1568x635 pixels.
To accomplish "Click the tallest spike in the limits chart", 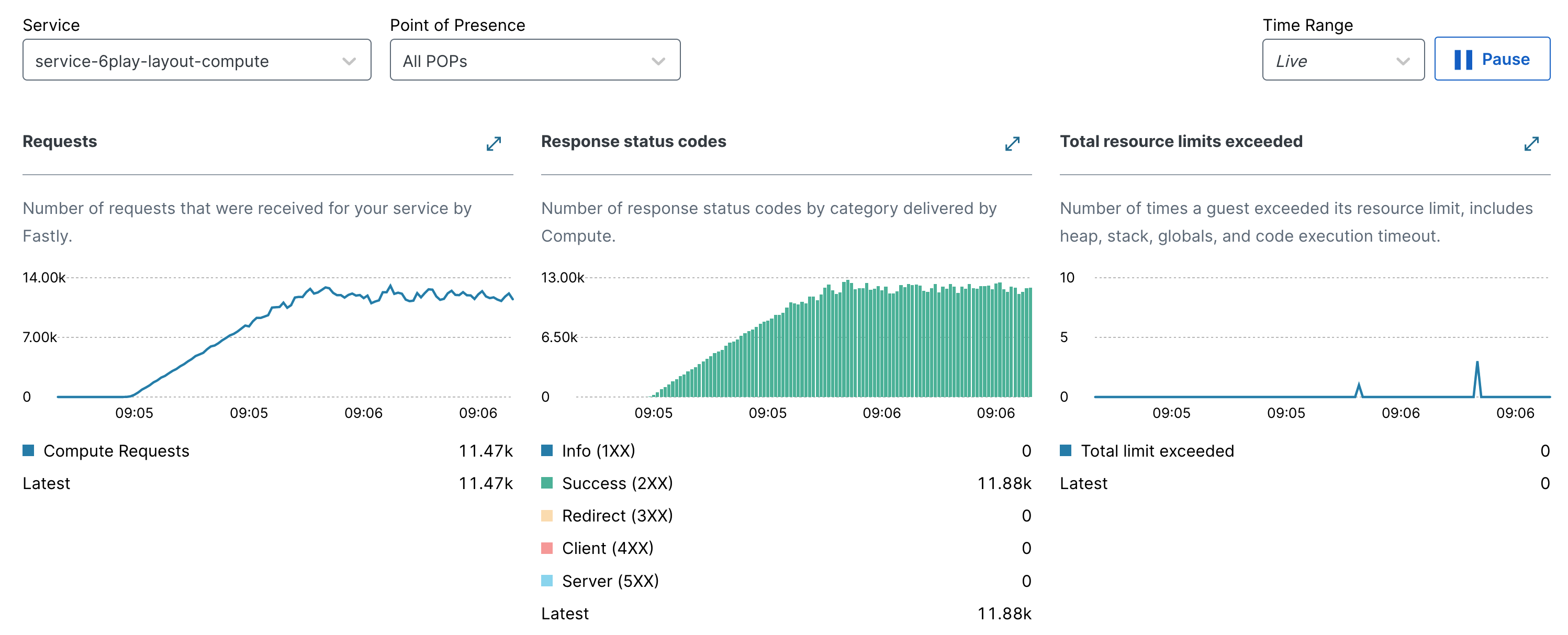I will pos(1477,365).
